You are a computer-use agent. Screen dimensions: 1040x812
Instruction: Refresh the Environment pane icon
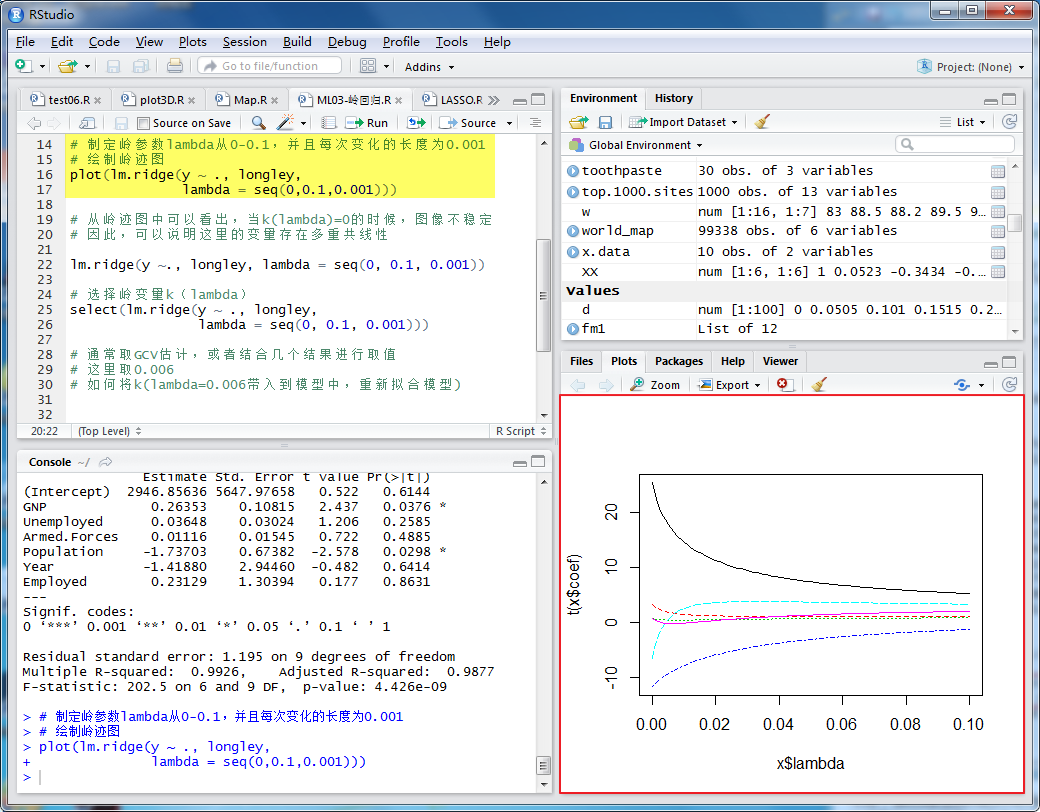tap(1009, 121)
